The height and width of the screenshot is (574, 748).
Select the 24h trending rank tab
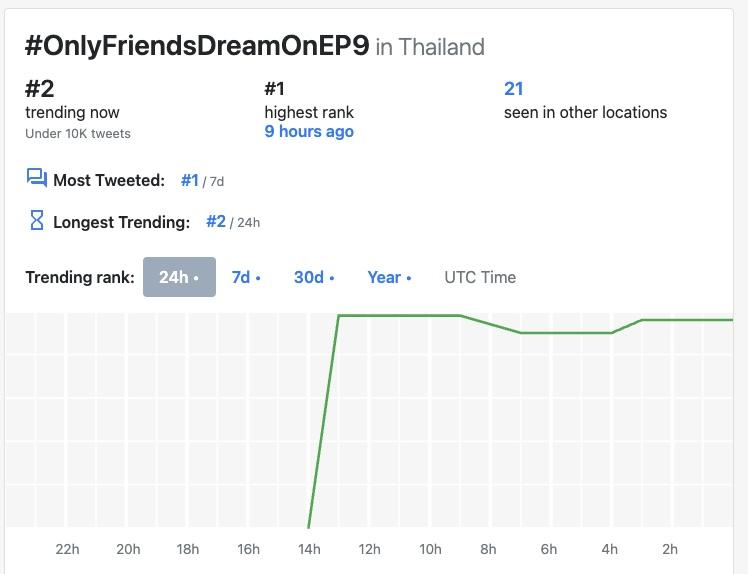point(179,277)
